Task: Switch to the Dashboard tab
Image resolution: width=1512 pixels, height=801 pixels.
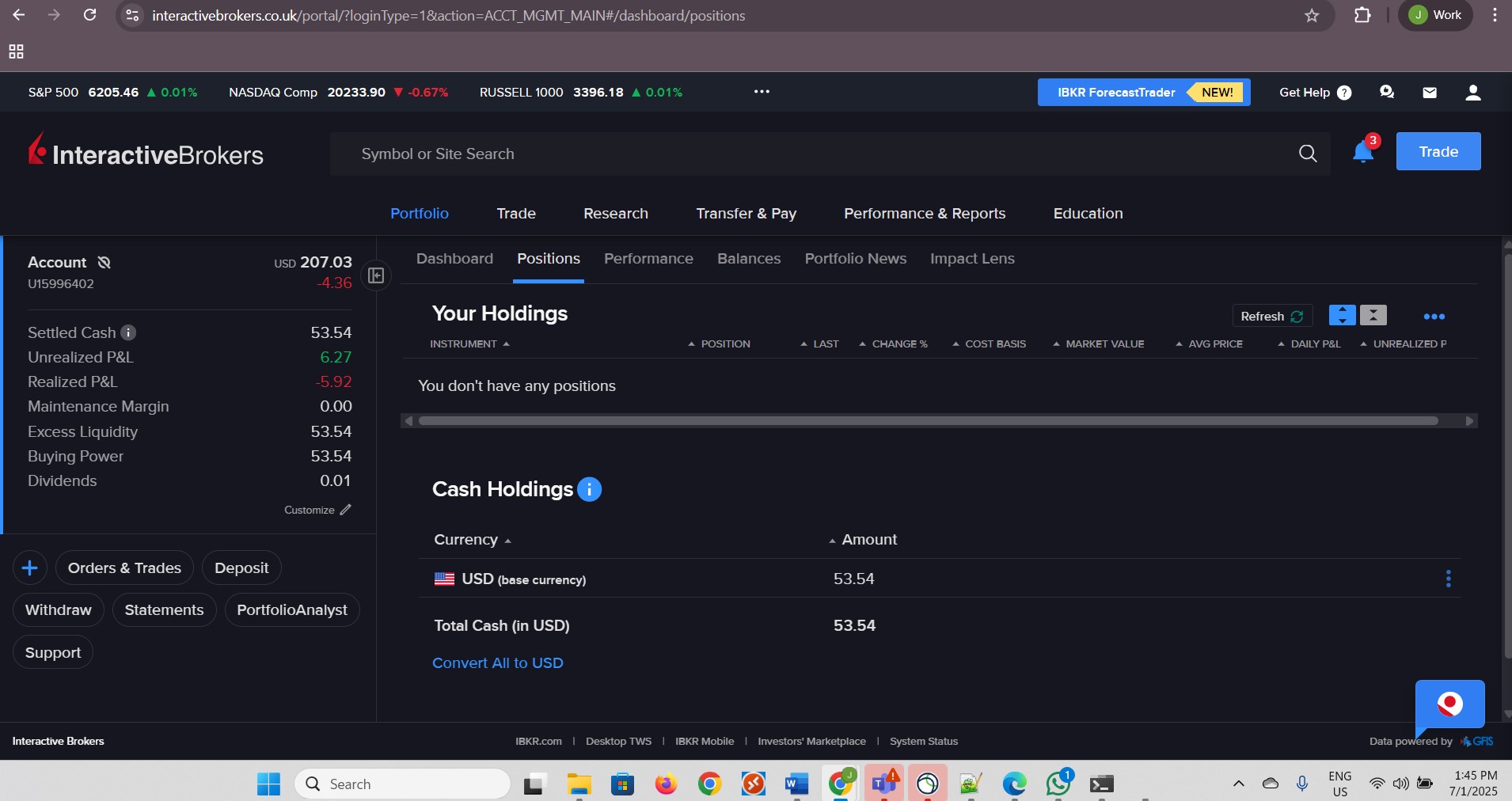Action: click(x=454, y=259)
